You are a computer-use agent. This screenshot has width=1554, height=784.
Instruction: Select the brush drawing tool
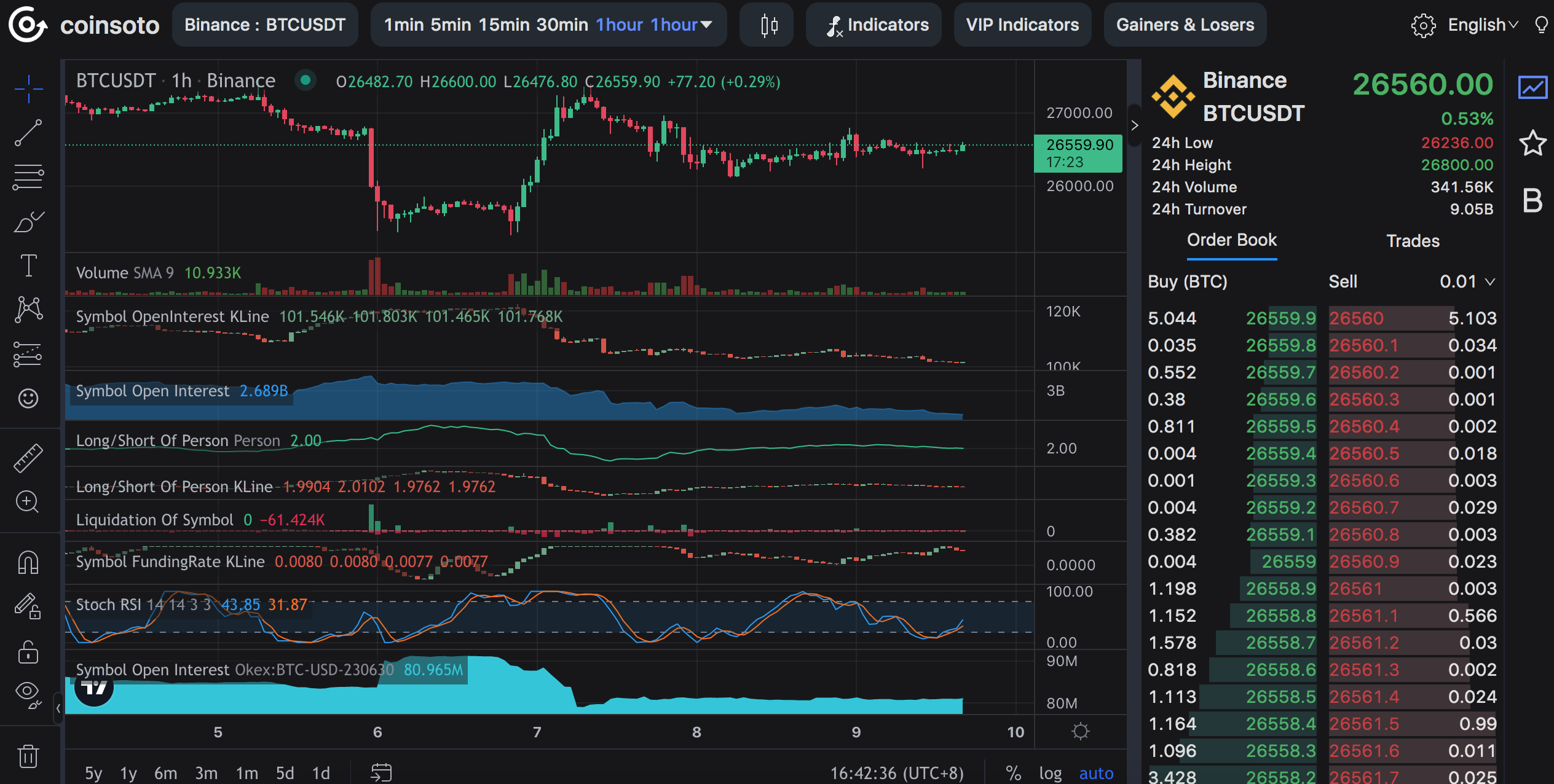pos(28,222)
